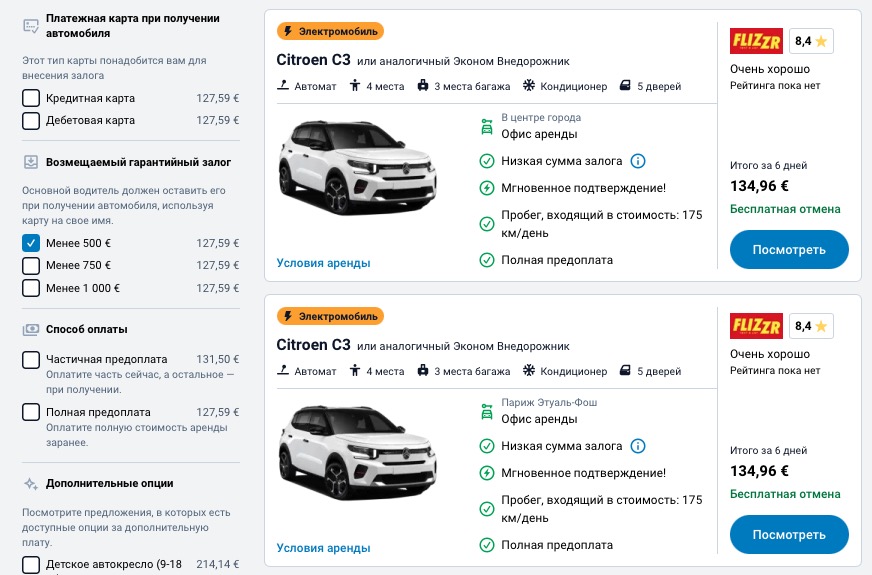
Task: Click the doors icon in first card
Action: click(625, 86)
